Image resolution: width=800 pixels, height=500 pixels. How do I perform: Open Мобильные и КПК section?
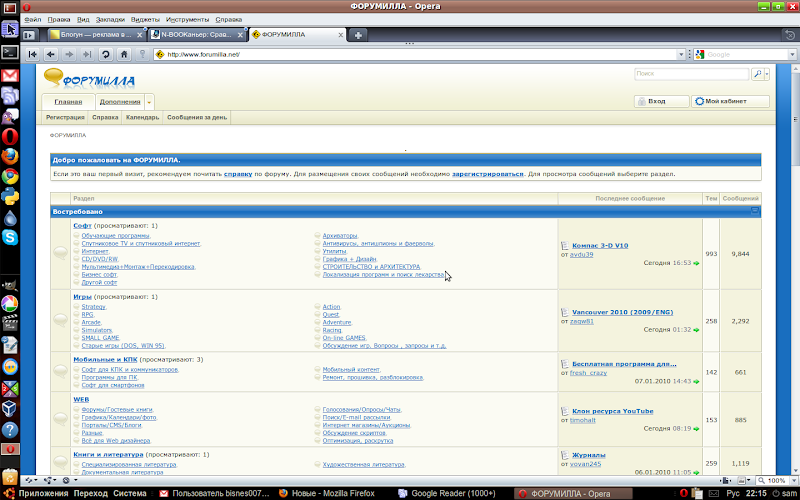point(105,359)
